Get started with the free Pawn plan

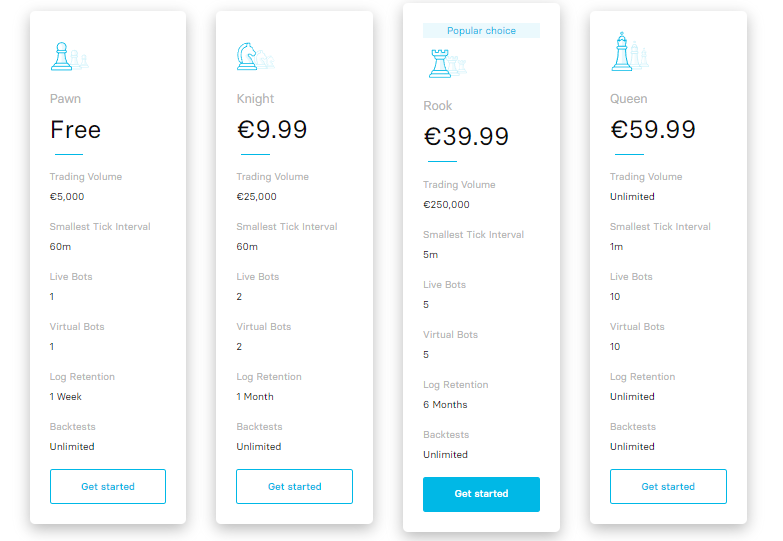(x=108, y=486)
